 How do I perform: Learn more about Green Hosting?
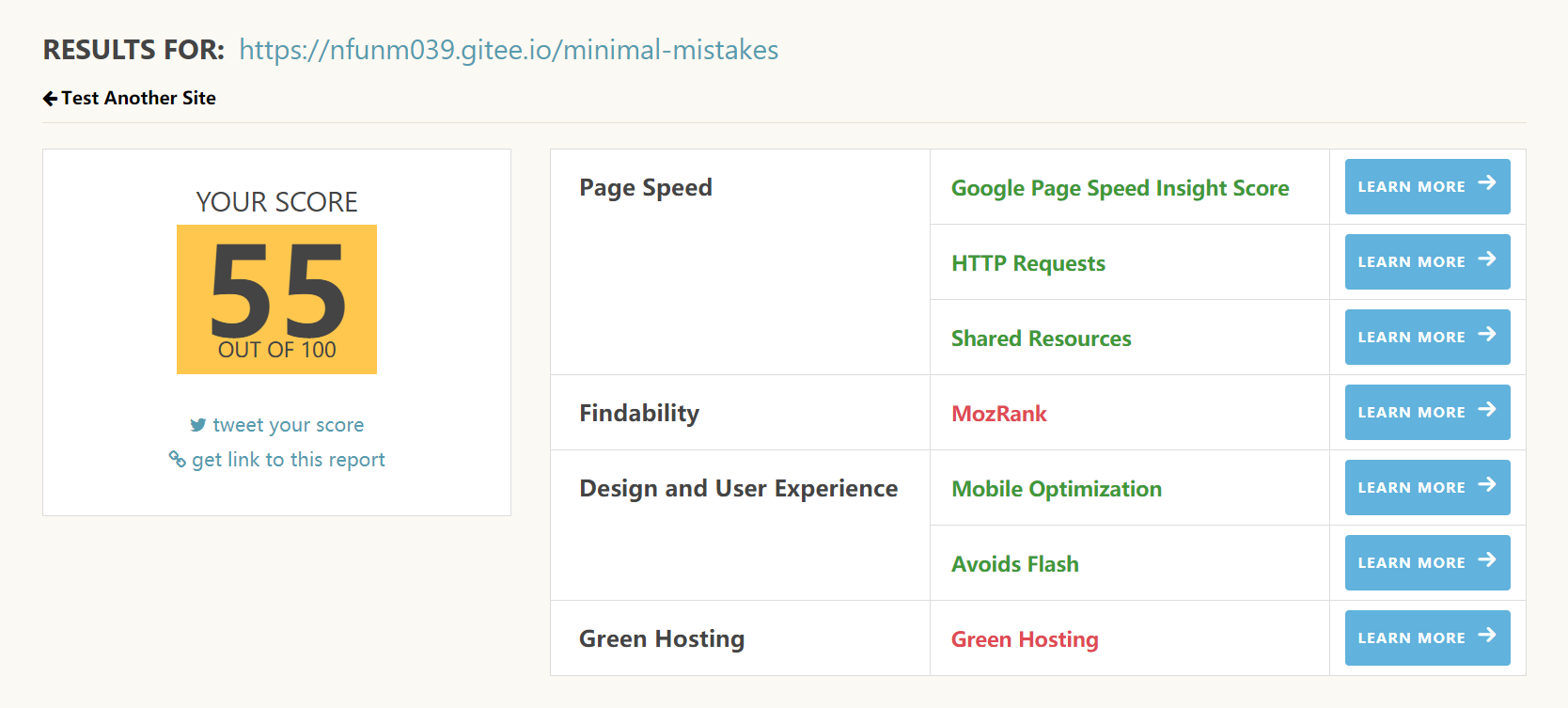tap(1427, 637)
